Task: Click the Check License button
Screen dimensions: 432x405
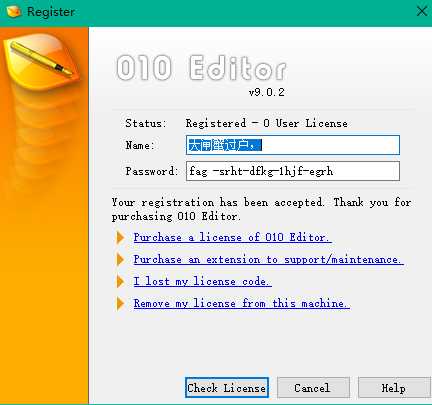Action: pyautogui.click(x=227, y=388)
